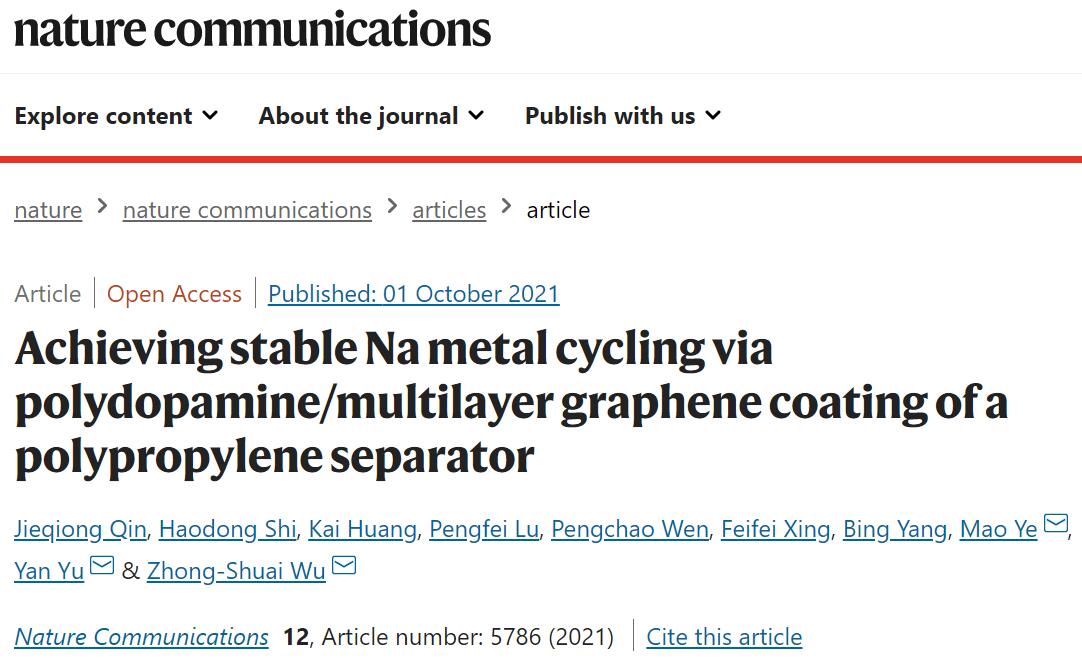Click the nature communications logo
1082x658 pixels.
coord(252,29)
